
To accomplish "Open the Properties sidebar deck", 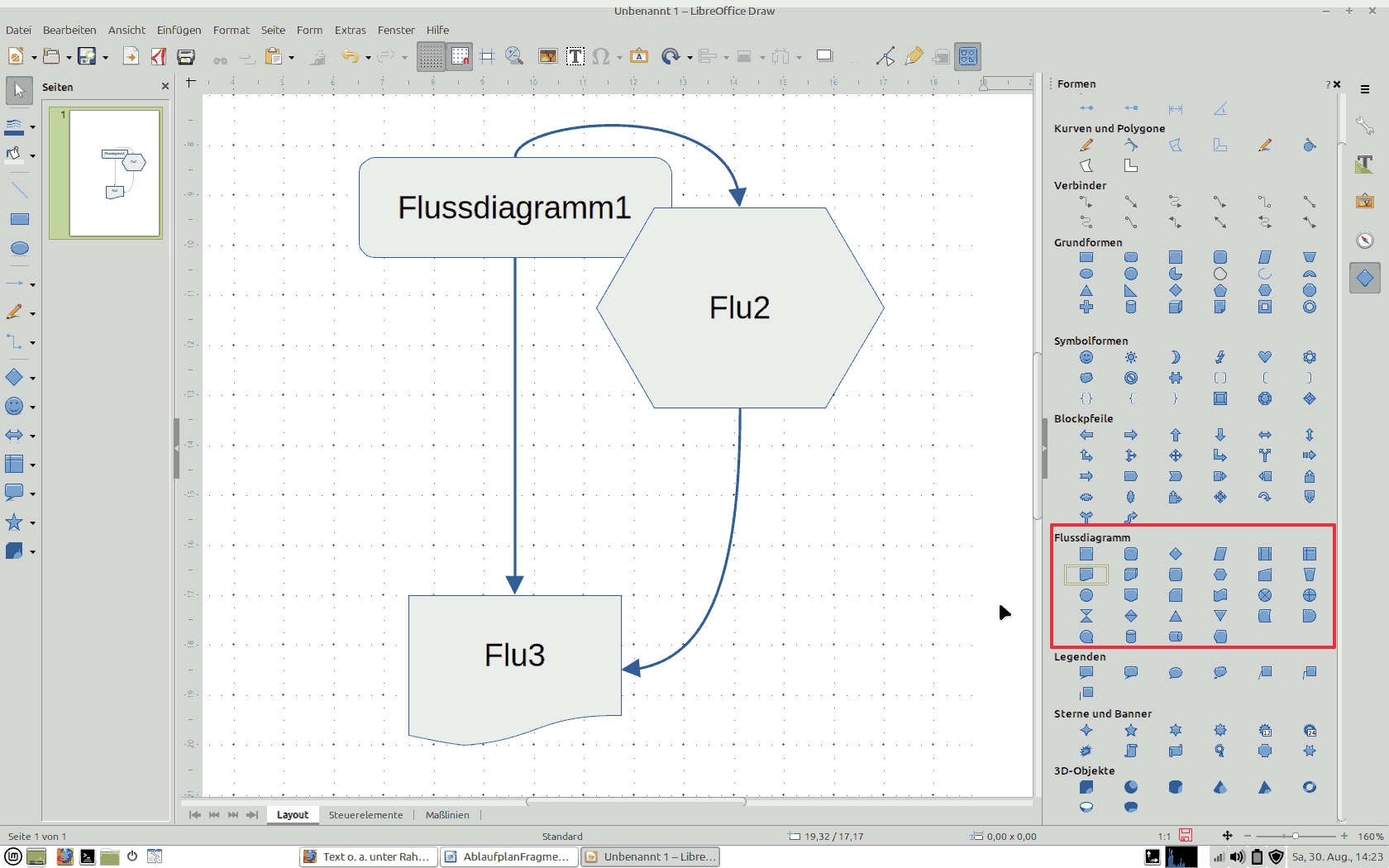I will (x=1365, y=126).
